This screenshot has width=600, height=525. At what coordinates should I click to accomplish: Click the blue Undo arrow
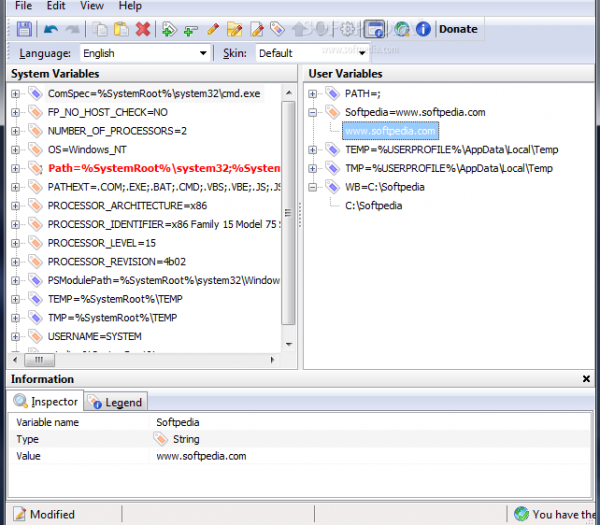pos(51,29)
